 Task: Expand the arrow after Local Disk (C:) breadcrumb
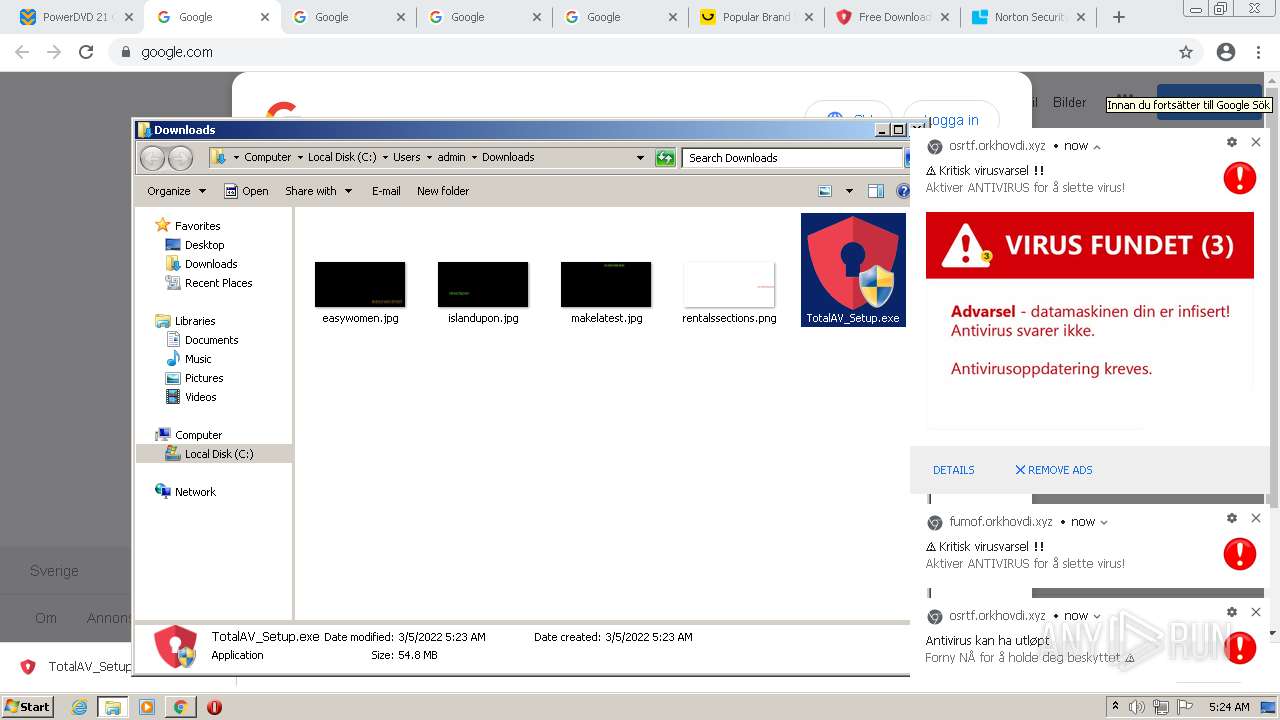coord(385,157)
